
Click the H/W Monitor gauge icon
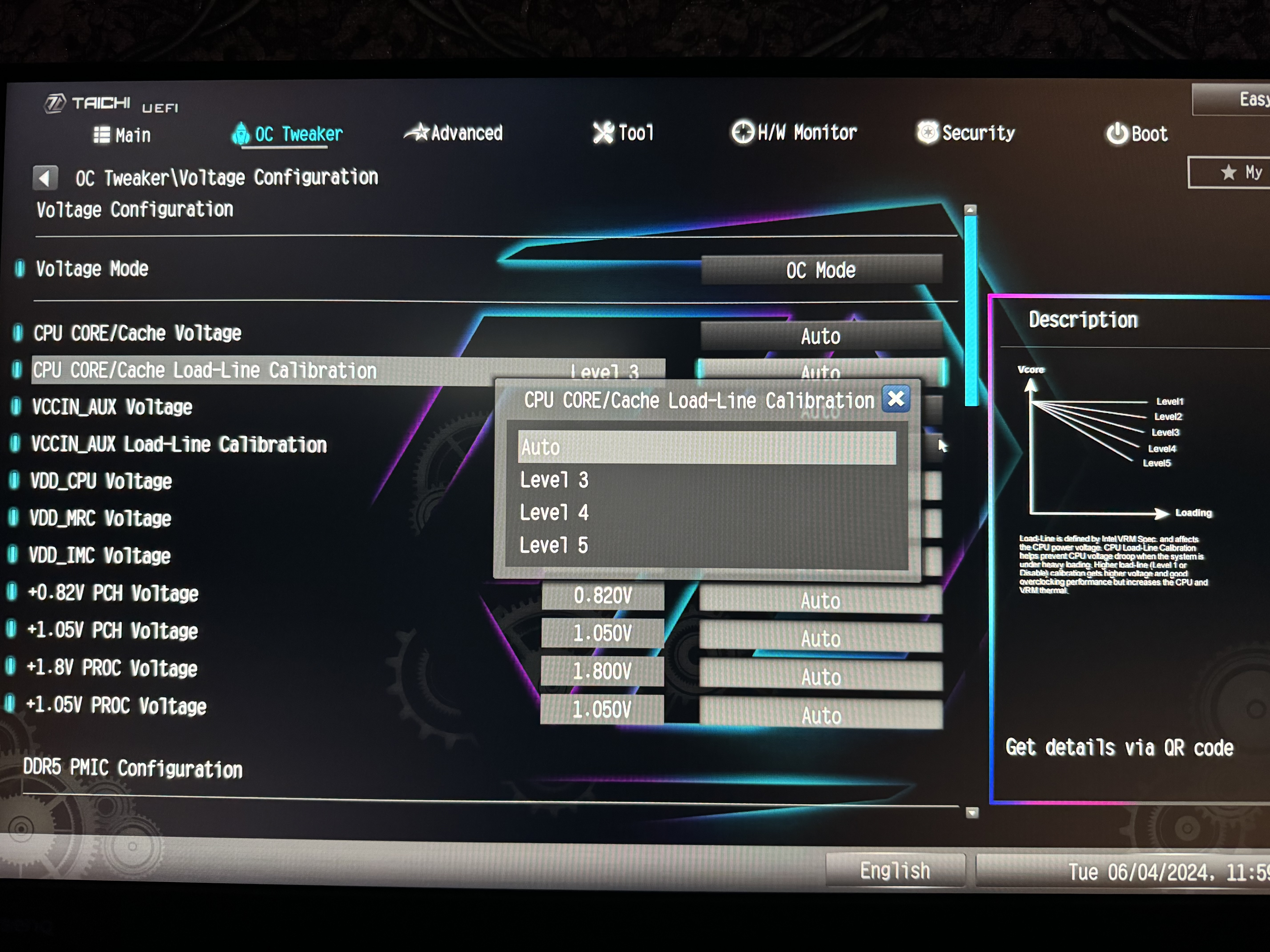click(x=742, y=132)
